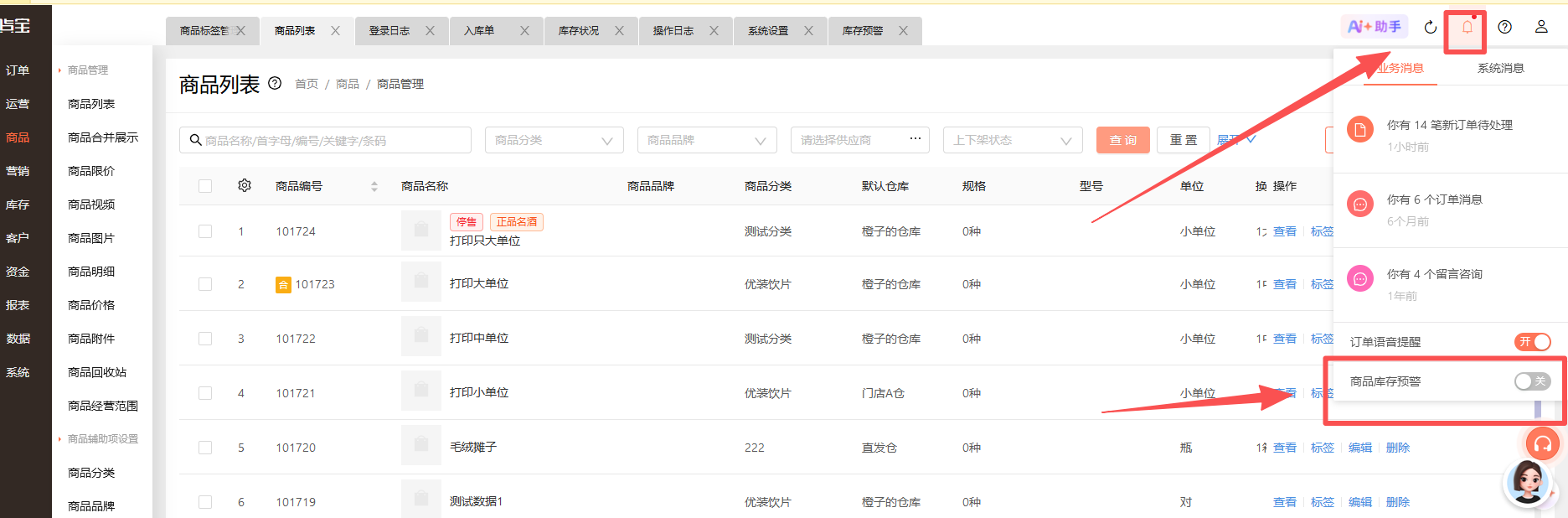Open the 14 笔新订单待处理 notification
Screen dimensions: 1568x518
(x=1449, y=125)
